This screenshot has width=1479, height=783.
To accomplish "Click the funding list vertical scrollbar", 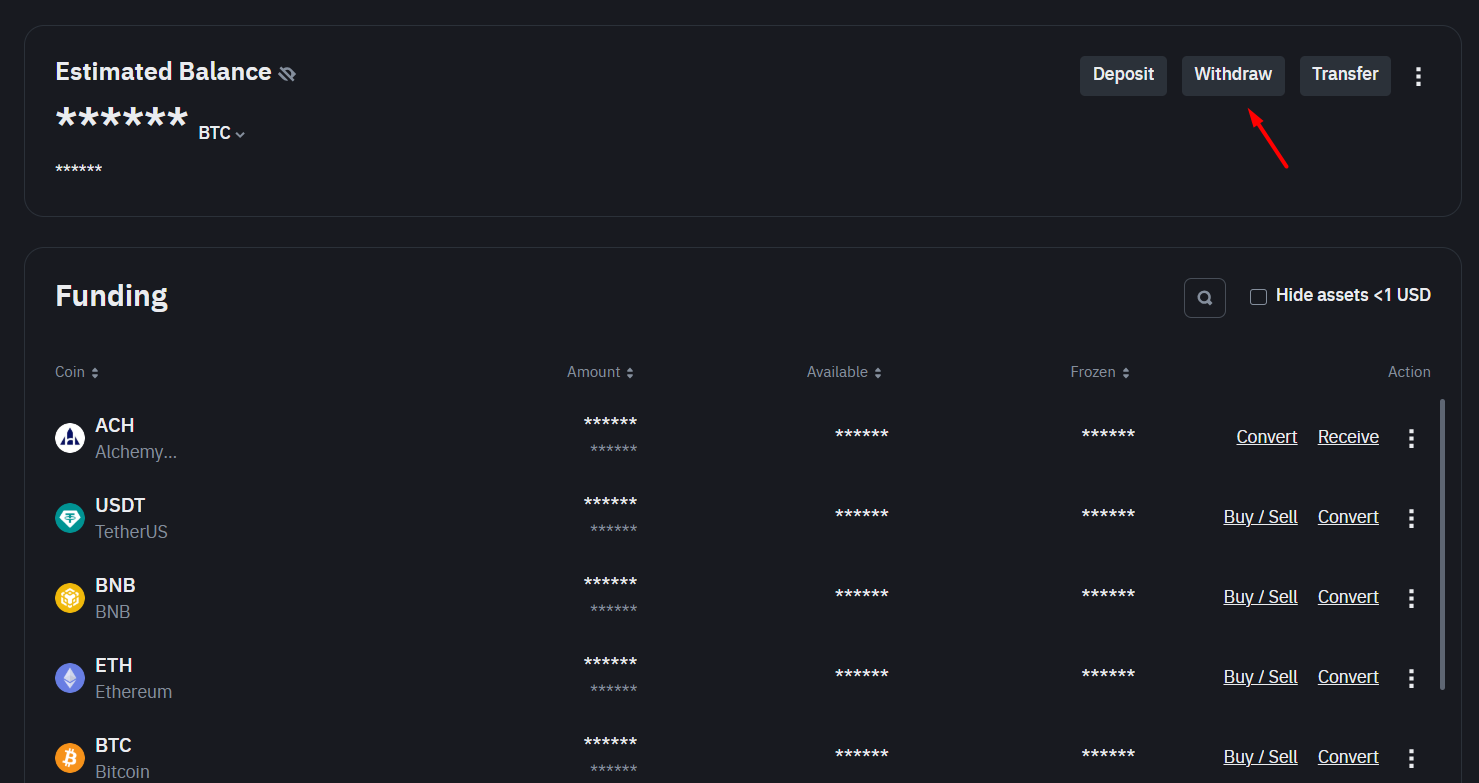I will tap(1442, 545).
